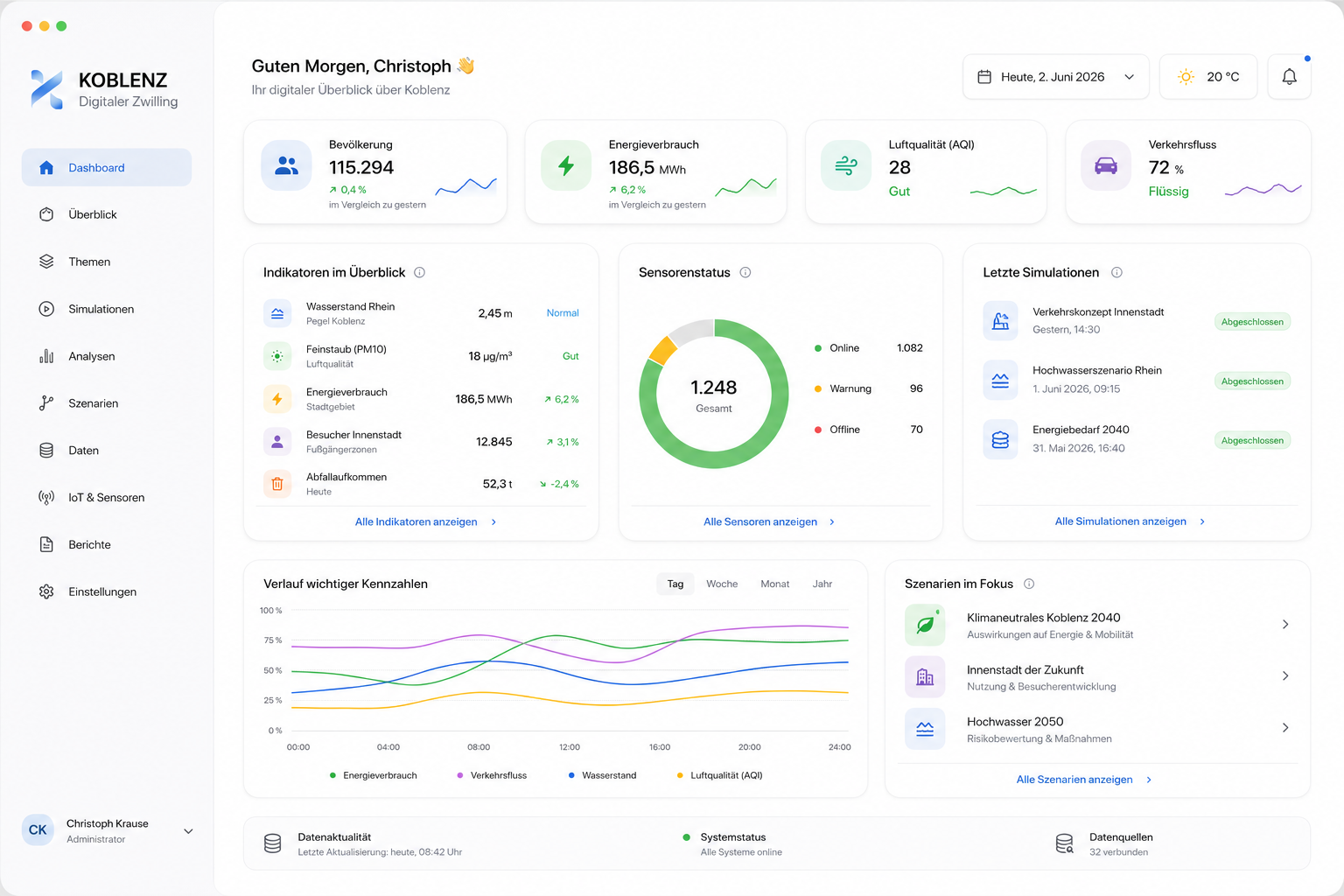Expand Christoph Krause user menu chevron
The width and height of the screenshot is (1344, 896).
pyautogui.click(x=188, y=831)
